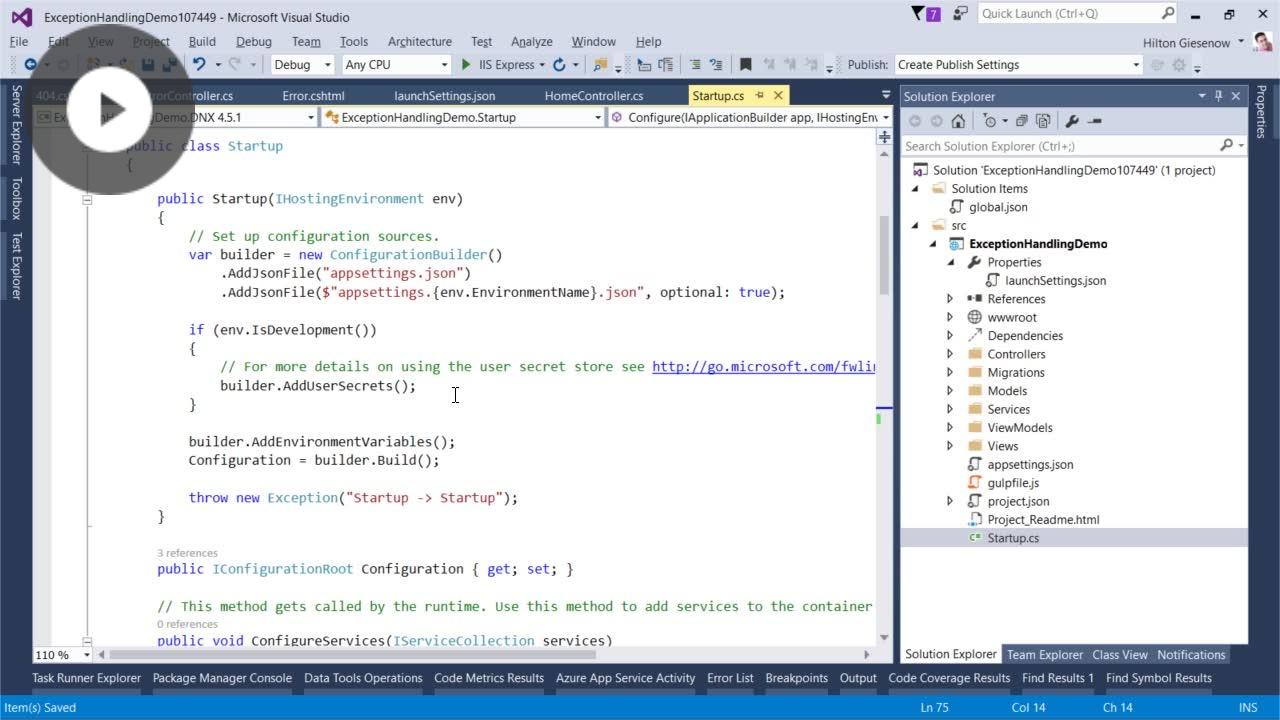This screenshot has height=720, width=1280.
Task: Click the Undo arrow in the toolbar
Action: (x=199, y=65)
